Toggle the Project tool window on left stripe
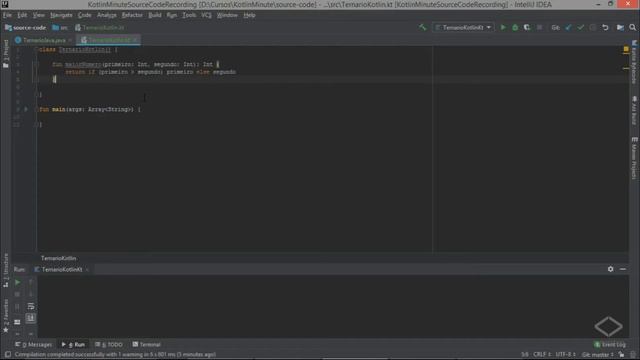 6,54
